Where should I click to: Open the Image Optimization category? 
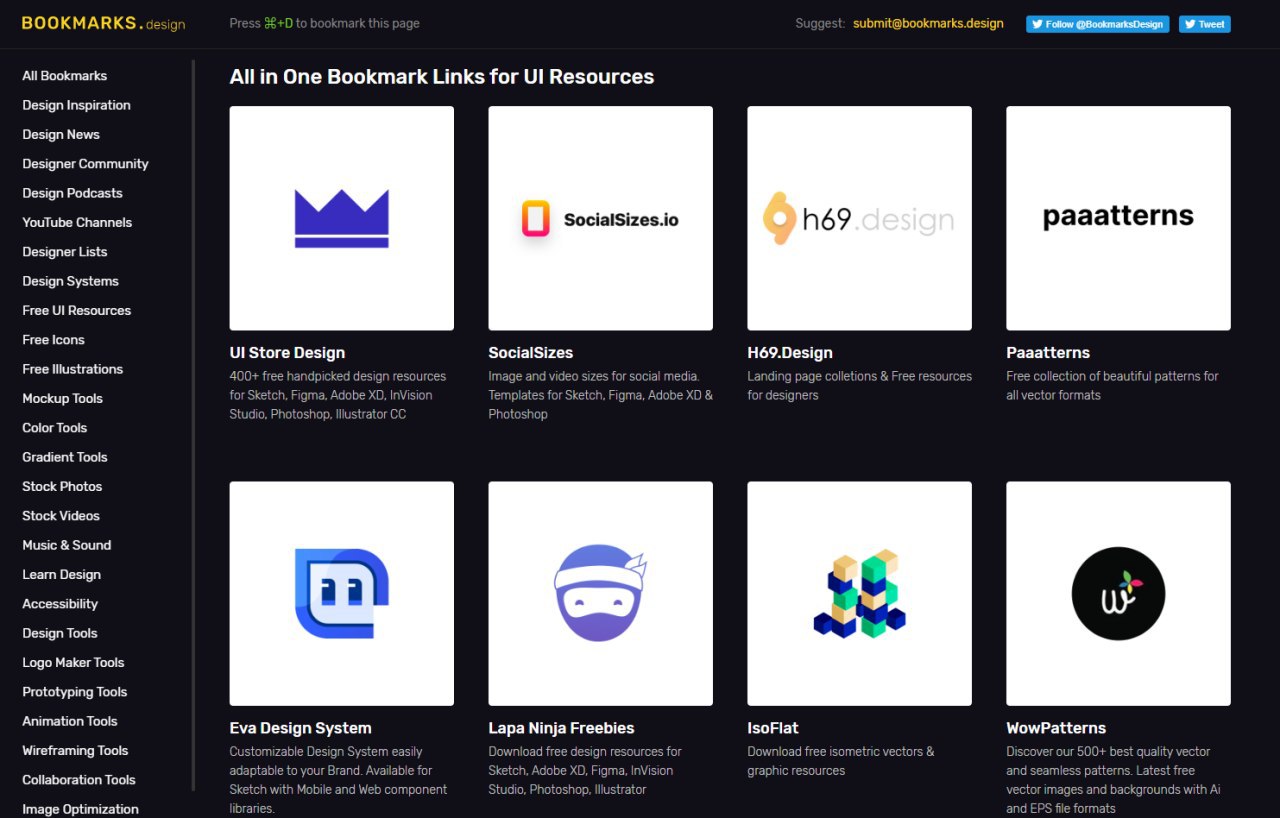click(80, 809)
